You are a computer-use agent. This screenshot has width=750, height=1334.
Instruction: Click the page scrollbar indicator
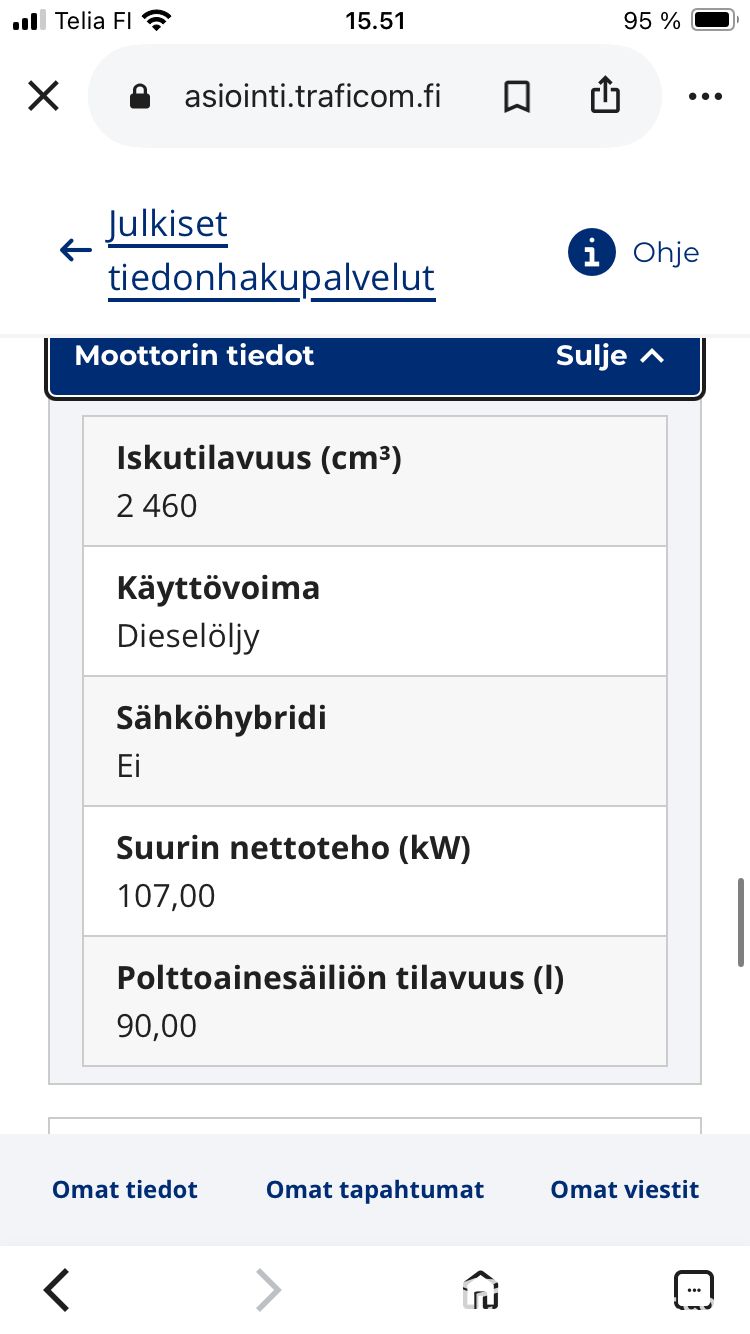tap(741, 921)
